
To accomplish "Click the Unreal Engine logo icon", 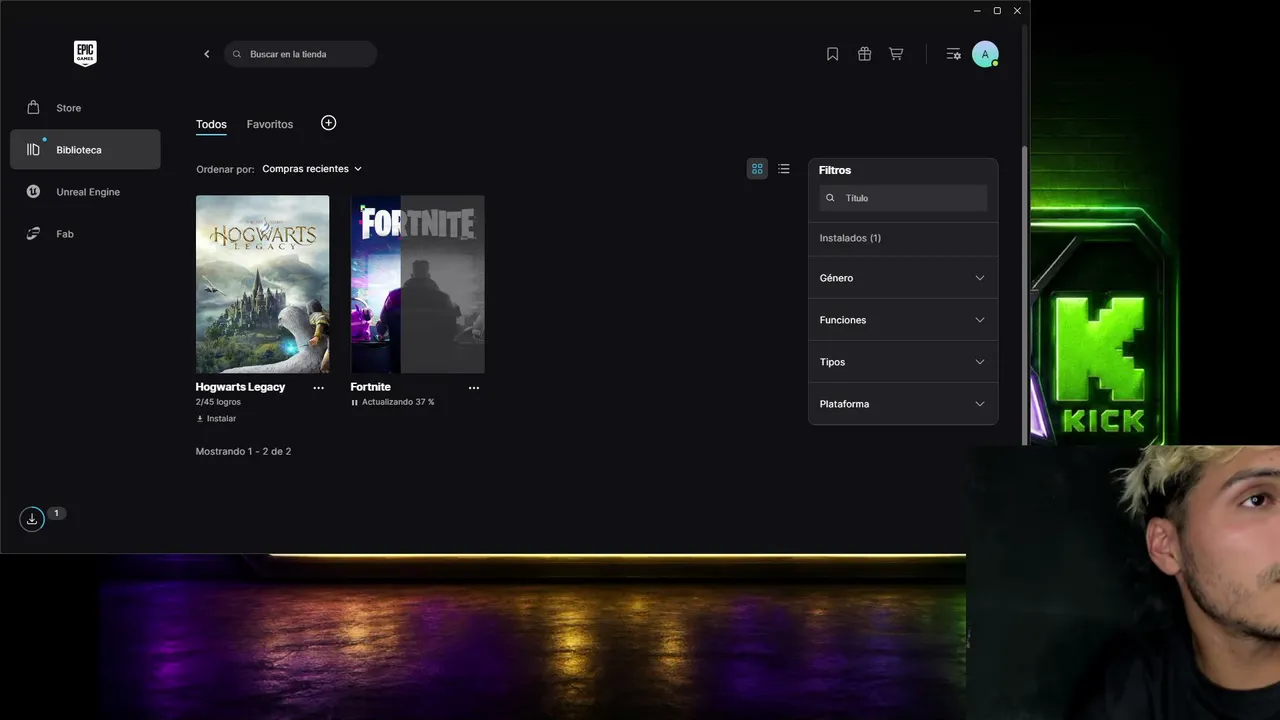I will point(33,191).
